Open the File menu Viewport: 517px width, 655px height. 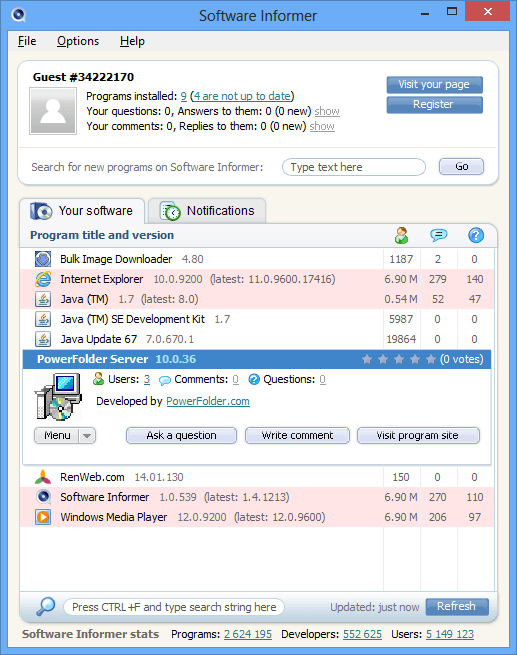pos(27,41)
